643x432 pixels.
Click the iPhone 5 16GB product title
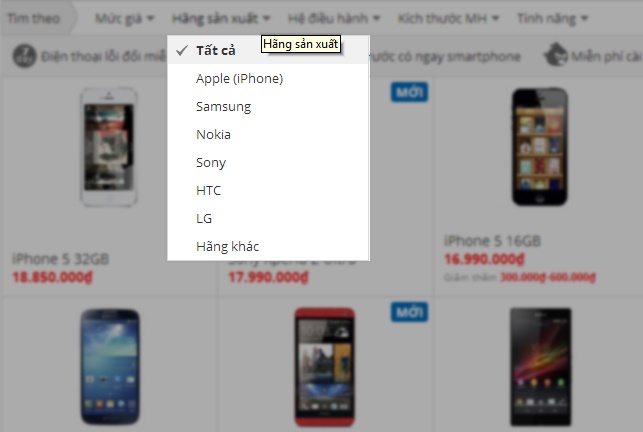click(493, 241)
